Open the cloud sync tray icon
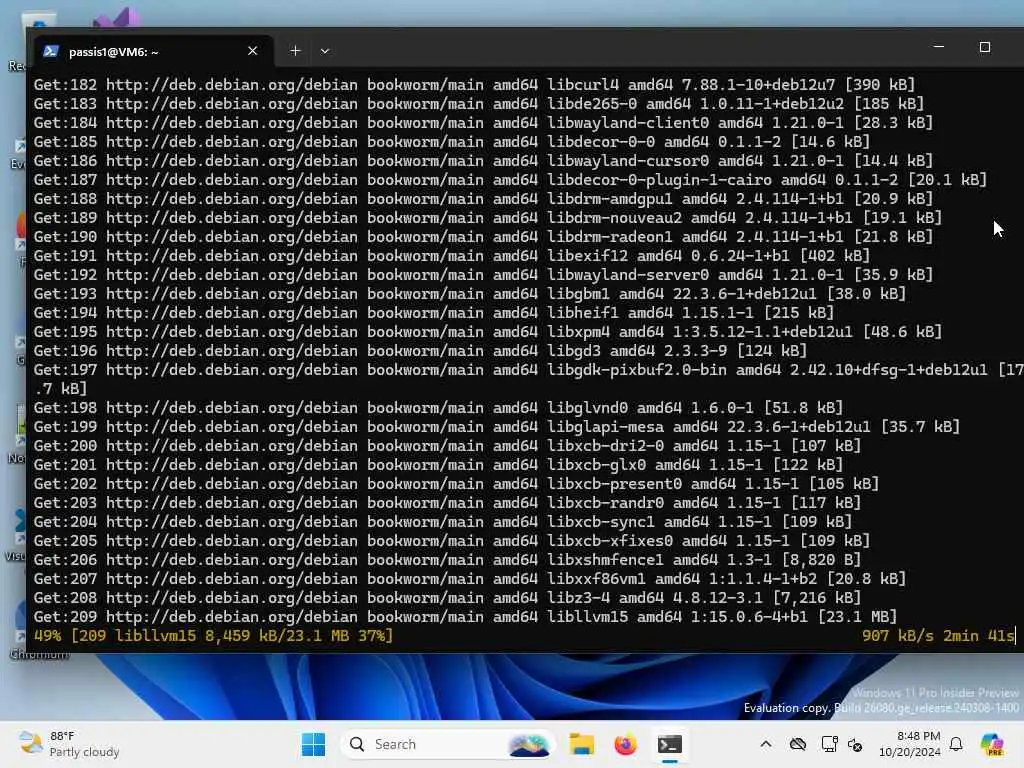Screen dimensions: 1024x768 (797, 744)
